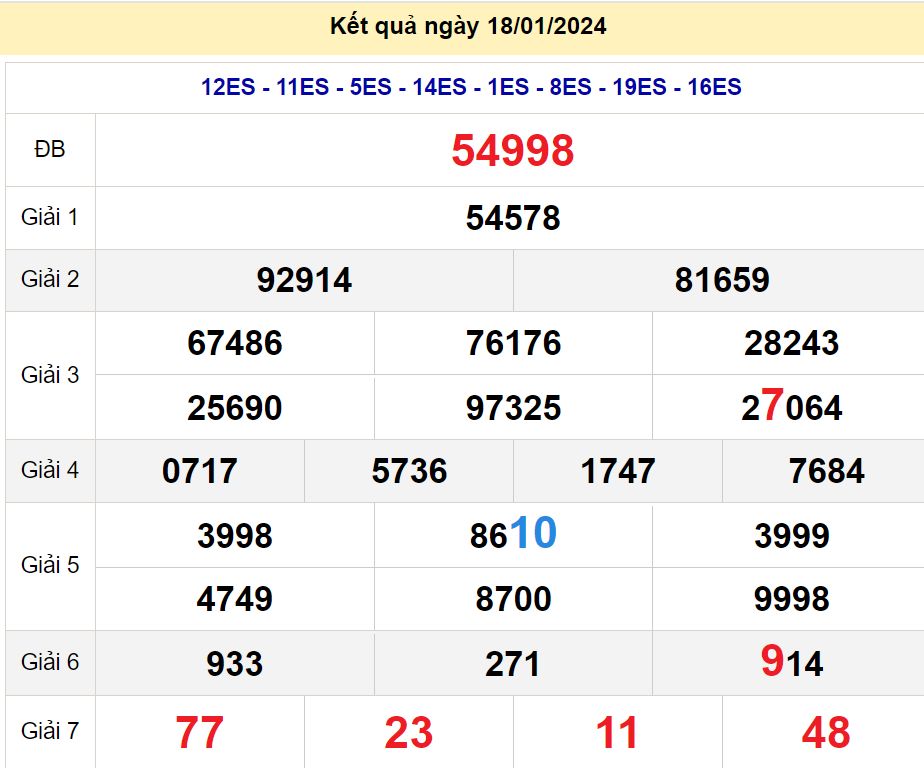Select the Giải 5 number 9998

coord(792,599)
